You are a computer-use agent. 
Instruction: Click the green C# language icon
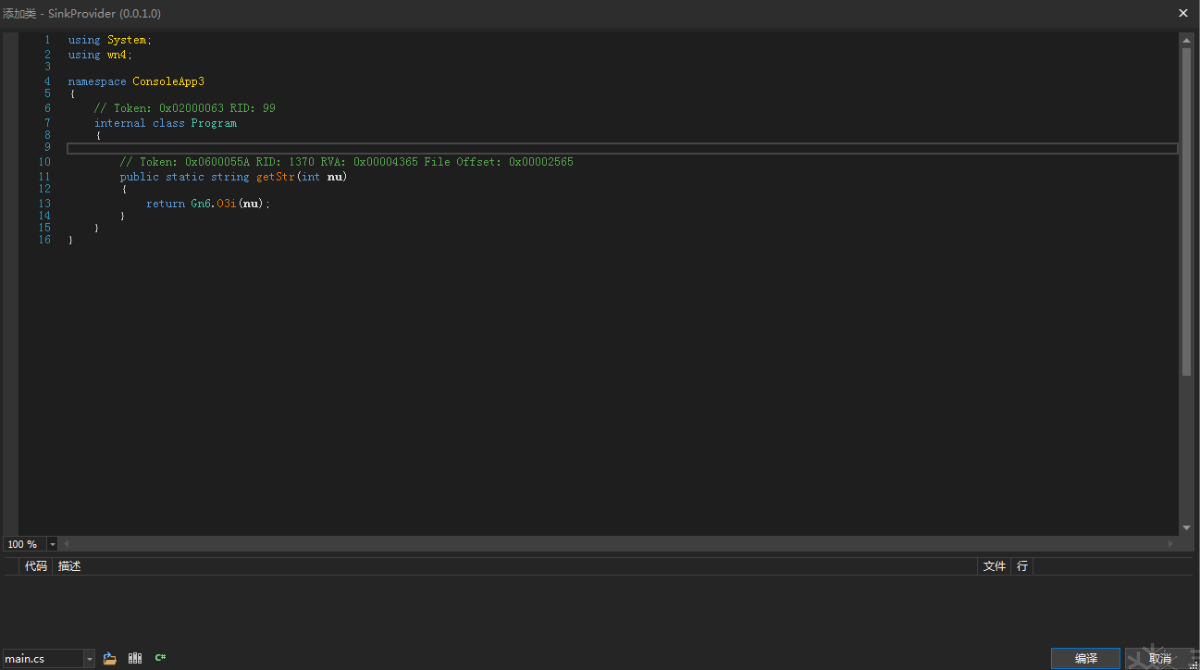click(160, 658)
